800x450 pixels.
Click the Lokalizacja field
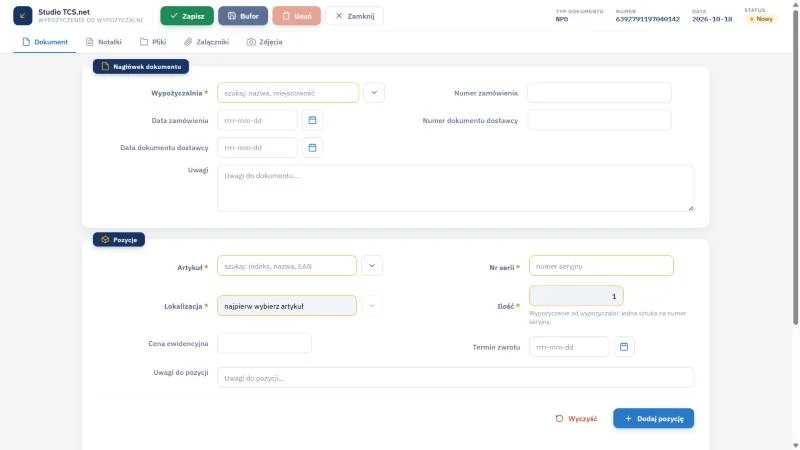click(x=287, y=306)
